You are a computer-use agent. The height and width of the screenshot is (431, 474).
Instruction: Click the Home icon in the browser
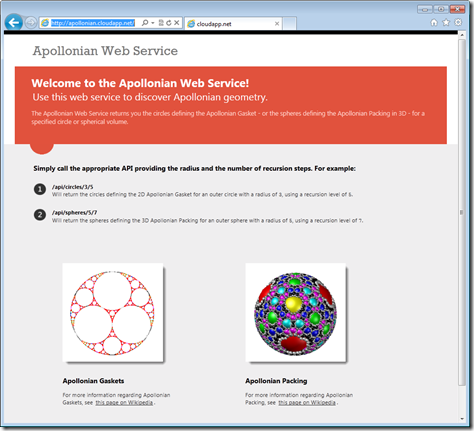[434, 22]
